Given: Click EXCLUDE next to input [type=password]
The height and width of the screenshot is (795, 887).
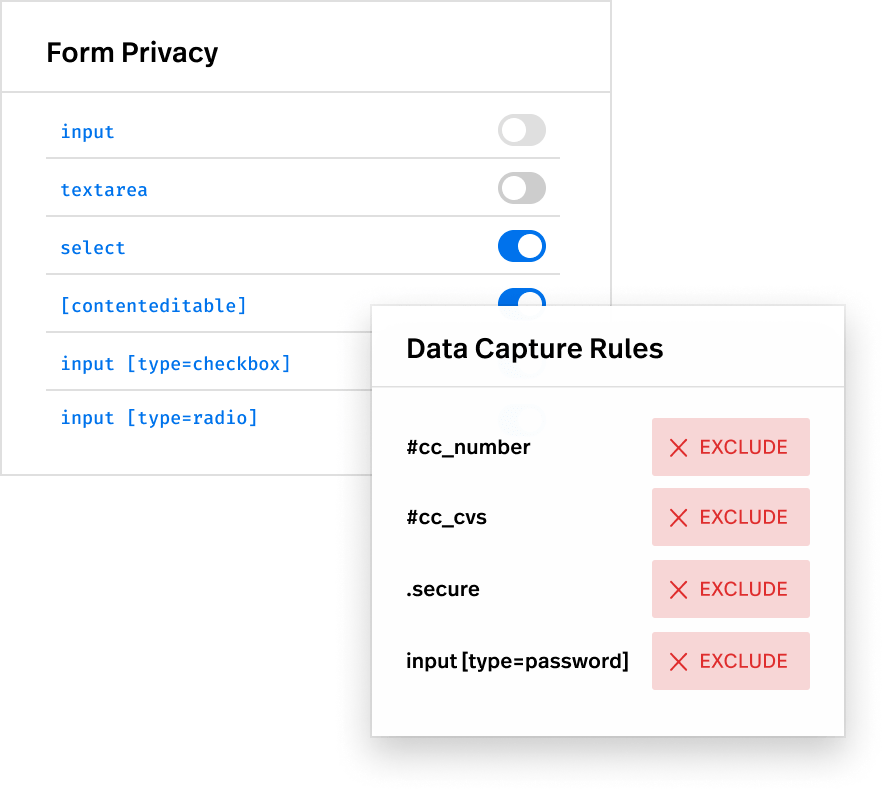Looking at the screenshot, I should [x=731, y=661].
